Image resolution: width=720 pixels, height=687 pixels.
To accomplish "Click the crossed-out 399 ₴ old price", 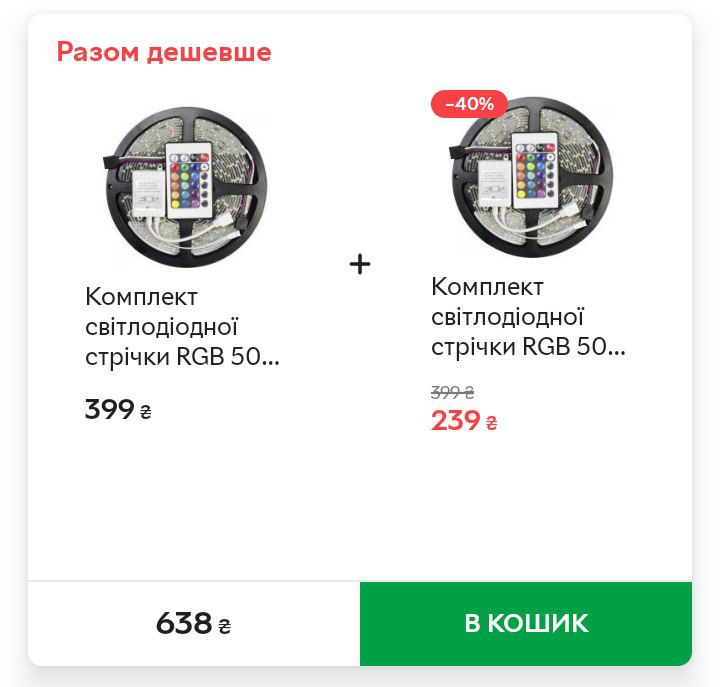I will 452,392.
